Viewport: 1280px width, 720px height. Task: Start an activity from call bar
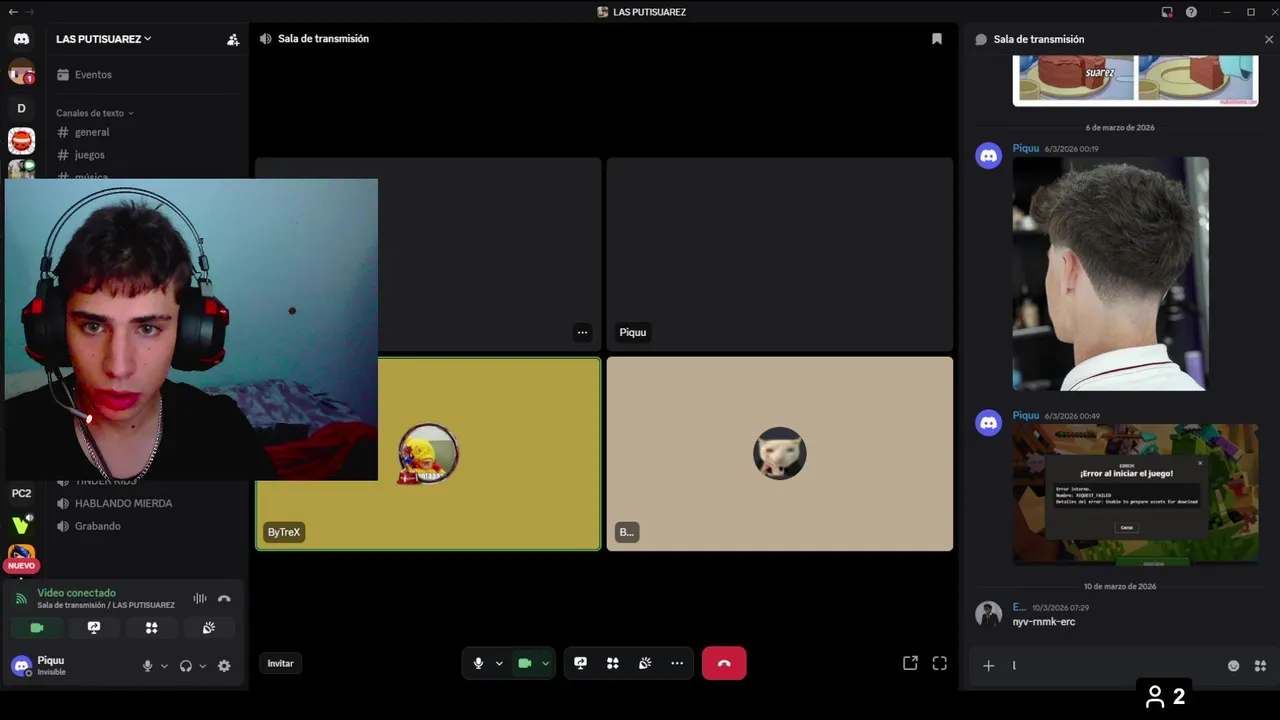pos(613,663)
